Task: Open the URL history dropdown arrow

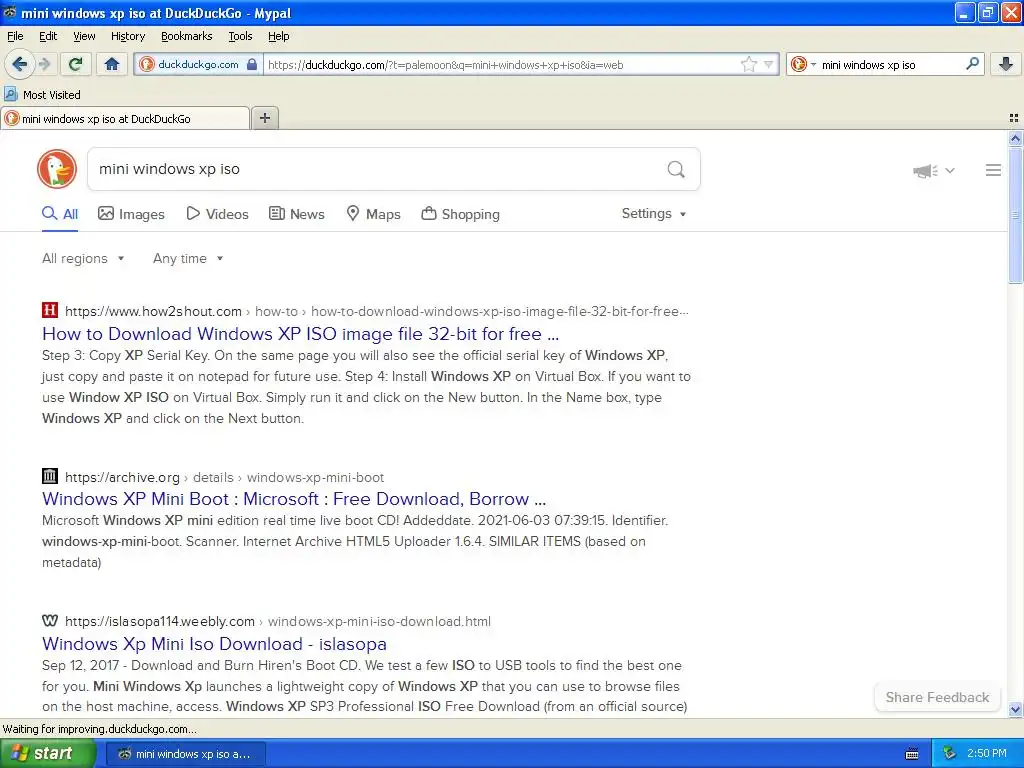Action: tap(769, 64)
